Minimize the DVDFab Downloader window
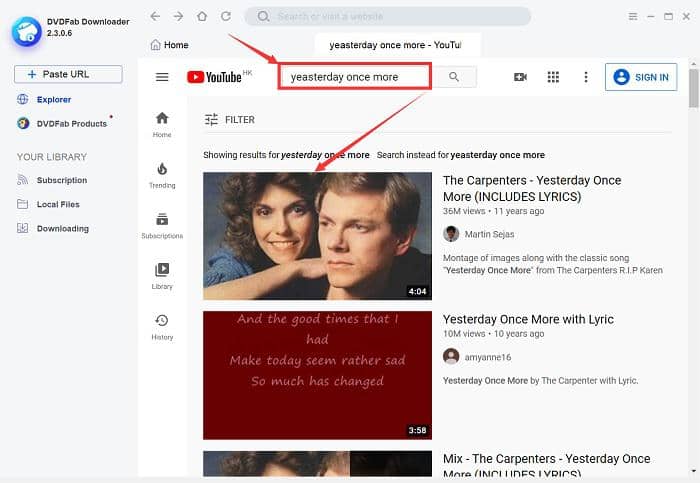The width and height of the screenshot is (700, 483). tap(651, 17)
